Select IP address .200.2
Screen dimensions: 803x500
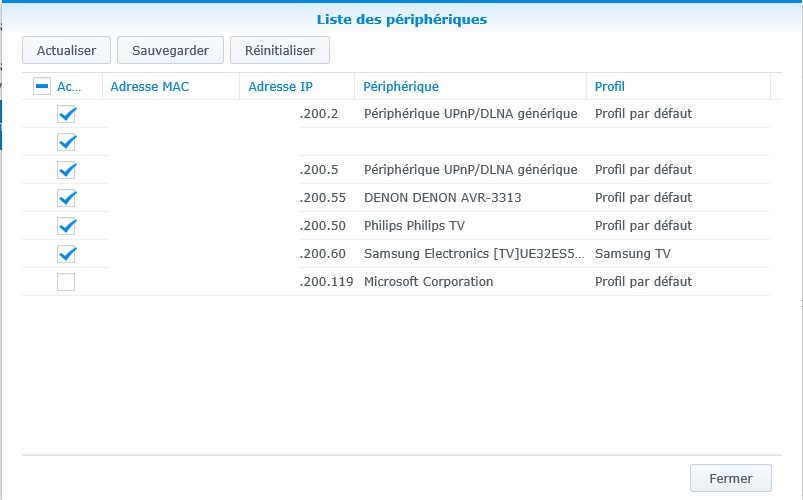tap(319, 114)
